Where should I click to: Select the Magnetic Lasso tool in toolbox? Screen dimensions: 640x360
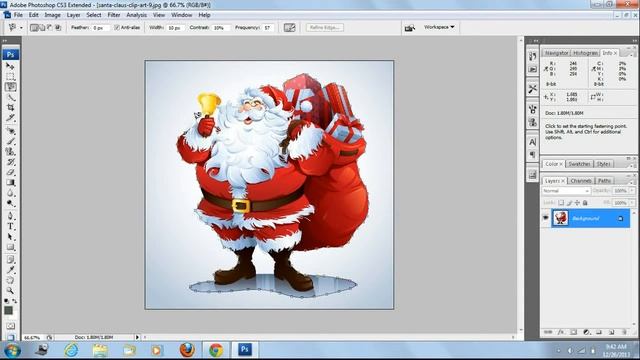(10, 87)
